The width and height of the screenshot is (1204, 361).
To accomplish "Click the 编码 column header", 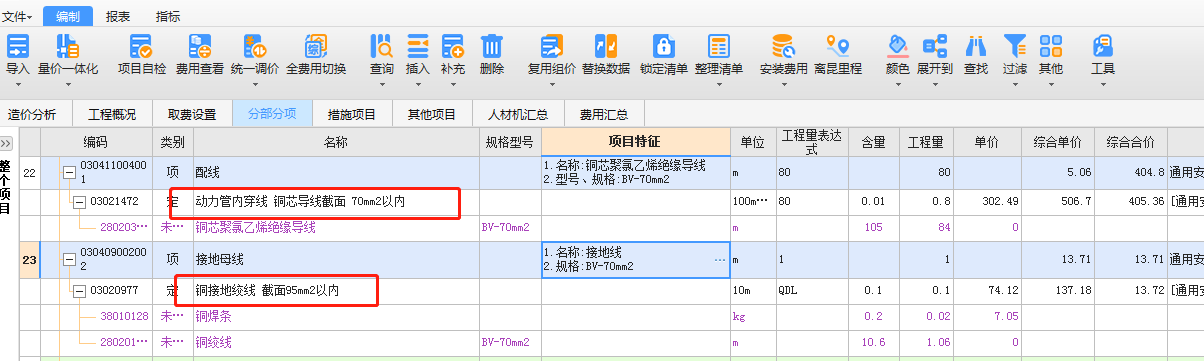I will click(95, 142).
